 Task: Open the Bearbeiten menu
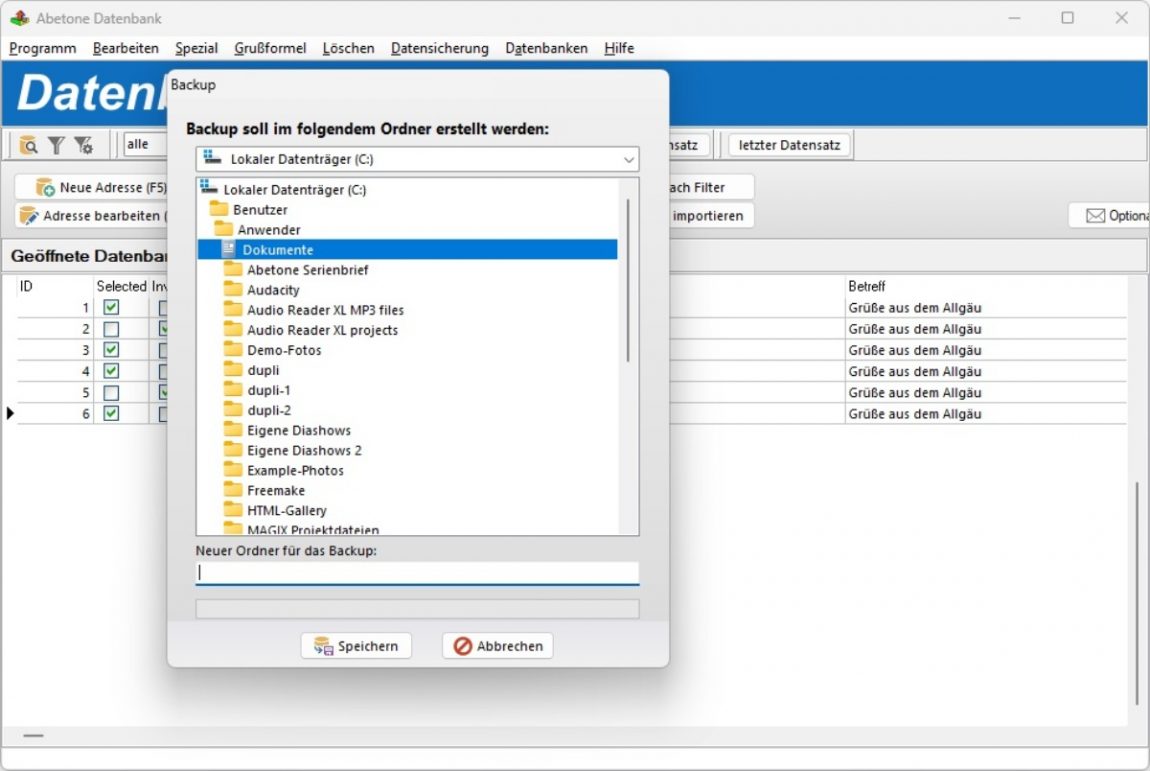125,48
